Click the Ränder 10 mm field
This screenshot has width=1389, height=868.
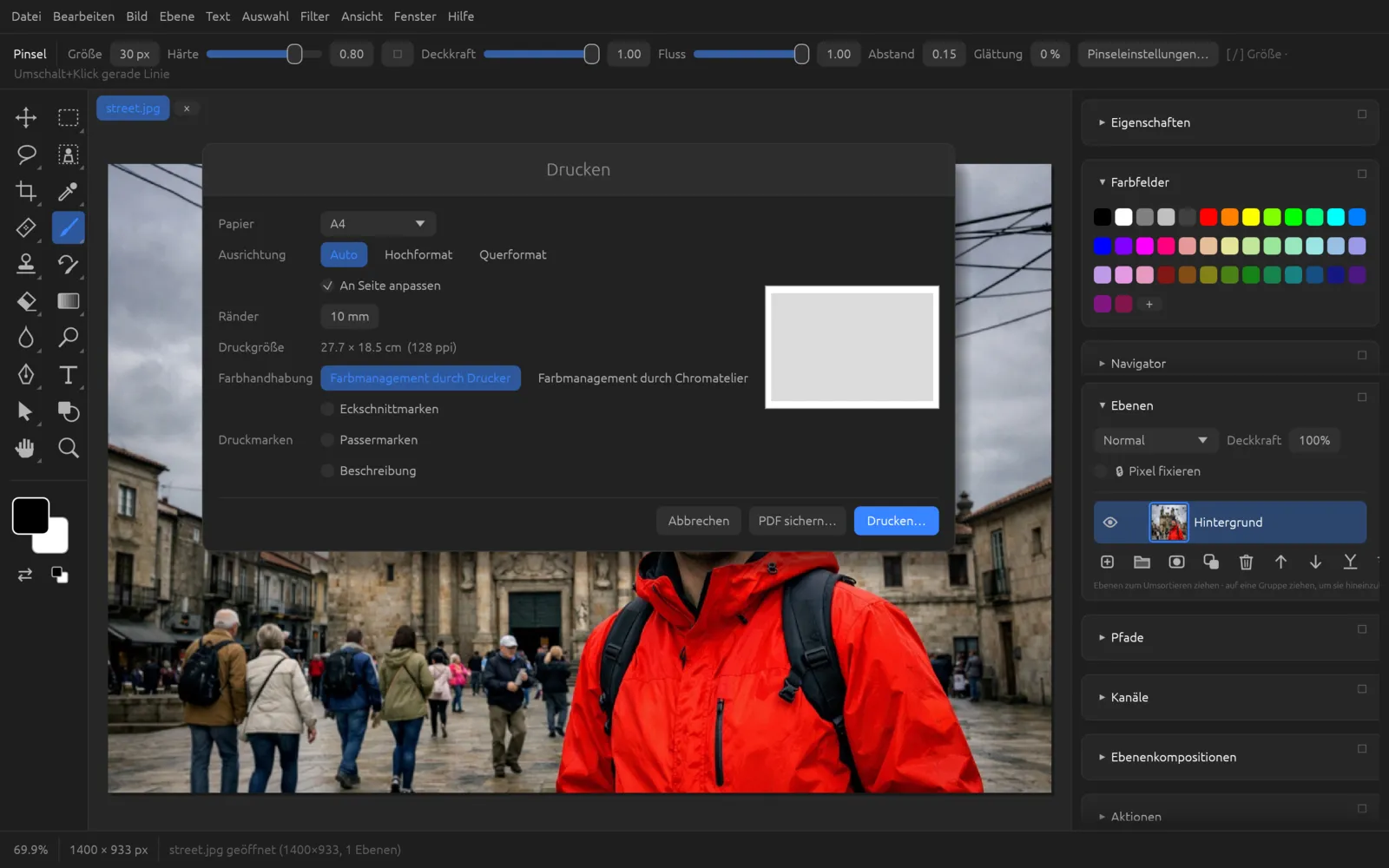[x=349, y=317]
